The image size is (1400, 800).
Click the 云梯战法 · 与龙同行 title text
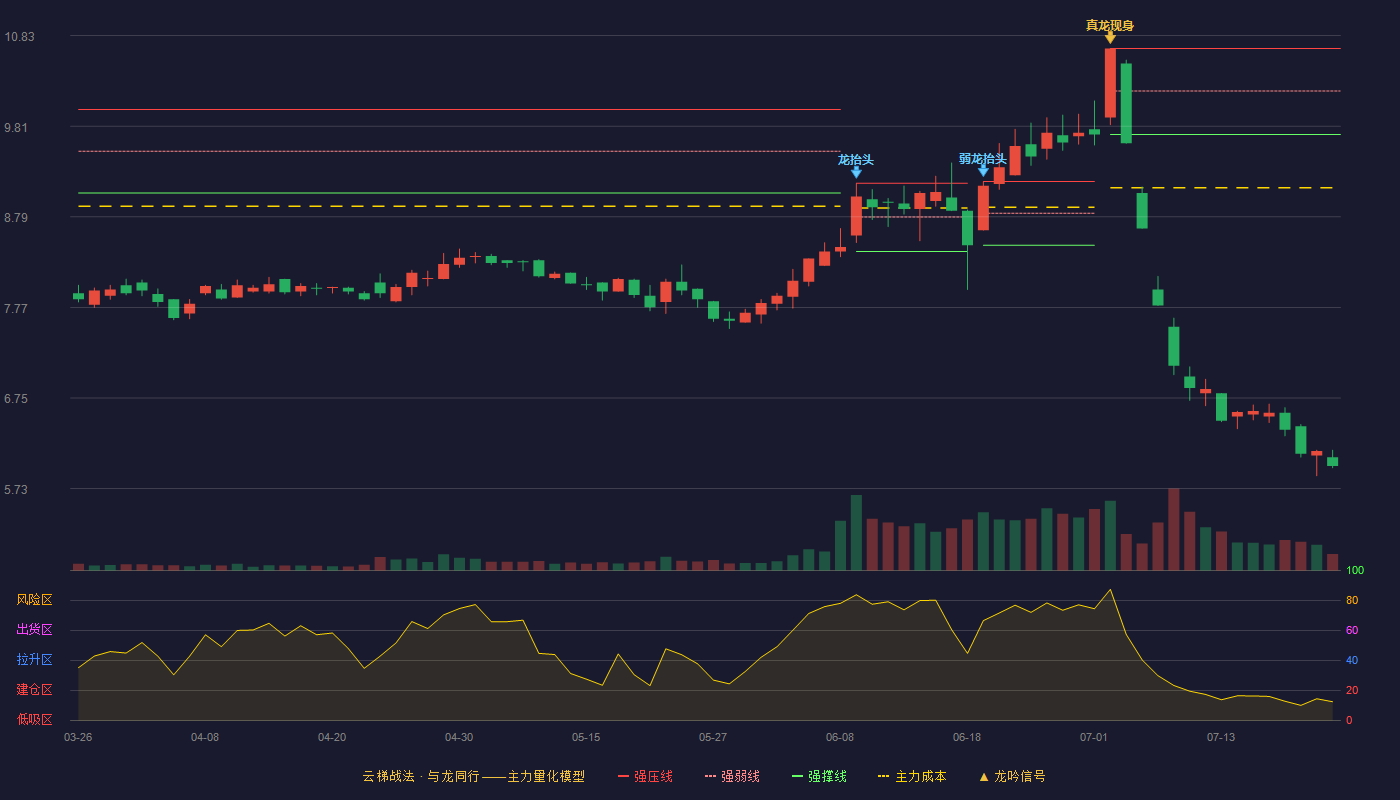point(421,776)
